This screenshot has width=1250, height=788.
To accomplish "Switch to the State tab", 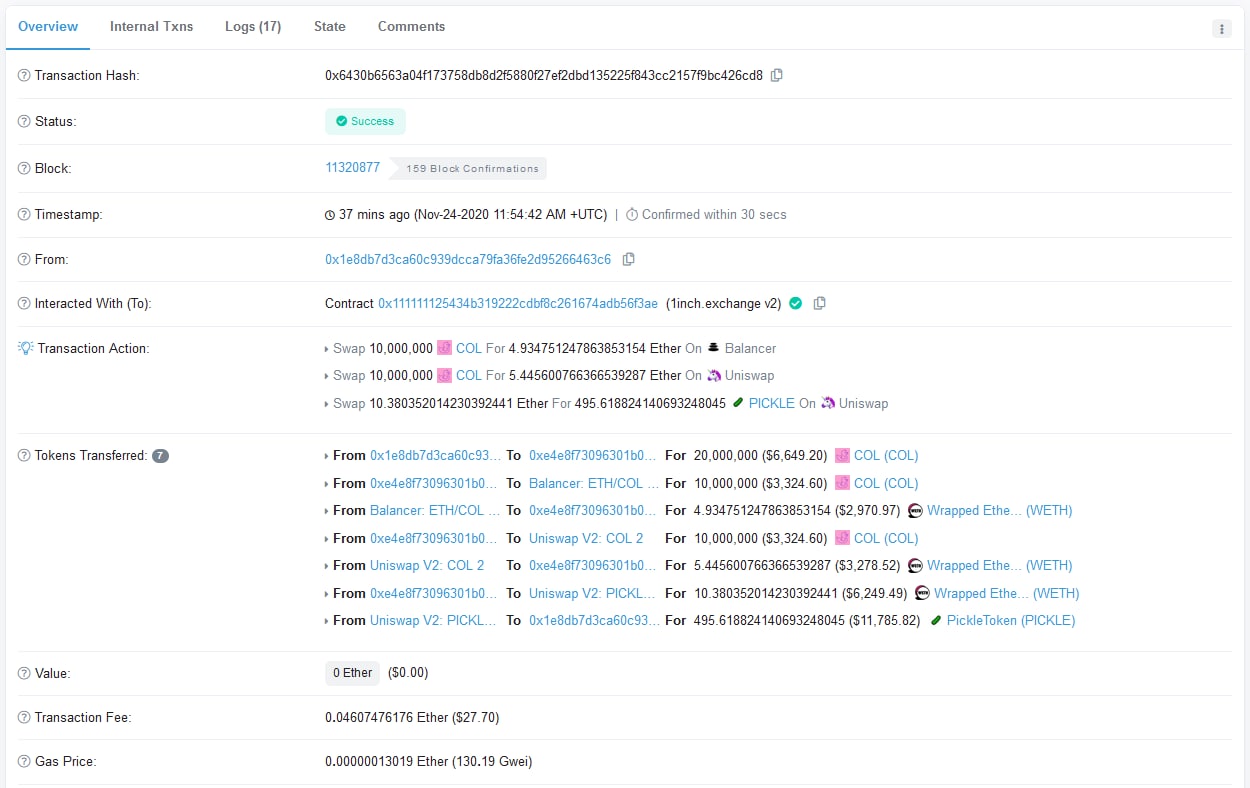I will click(x=330, y=26).
